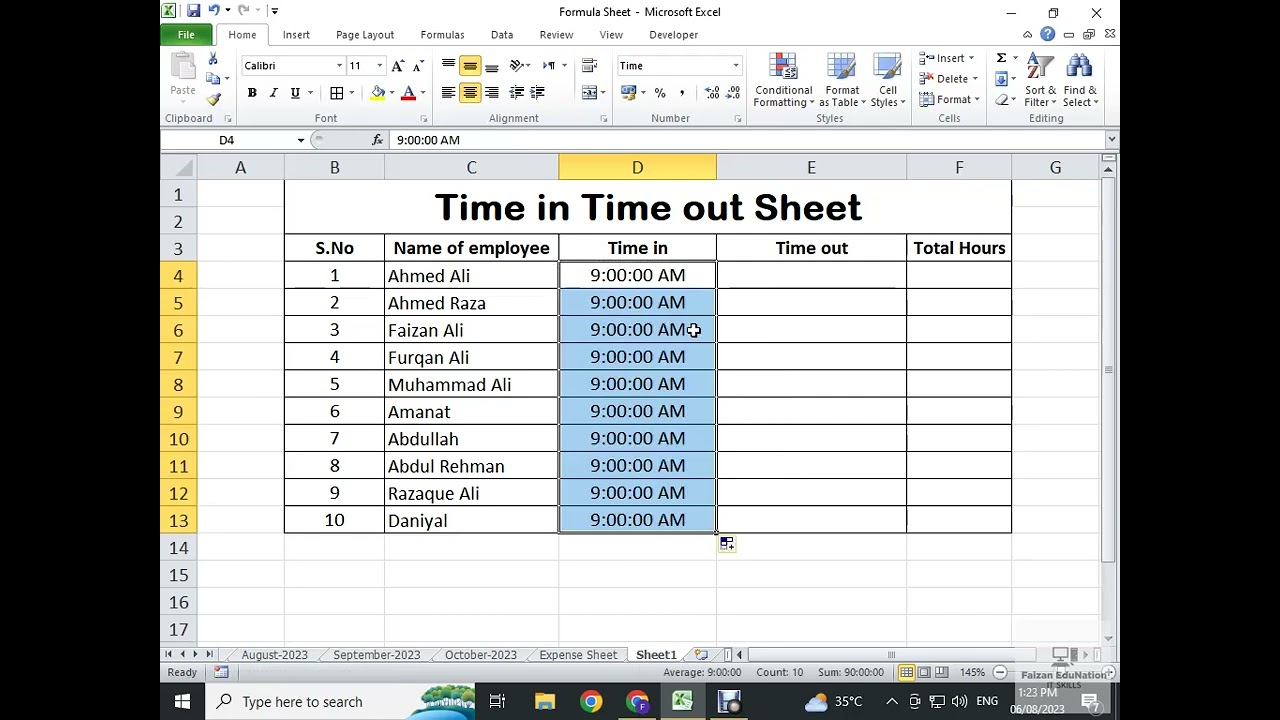Open the Calibri font name dropdown
Viewport: 1280px width, 720px height.
click(339, 66)
